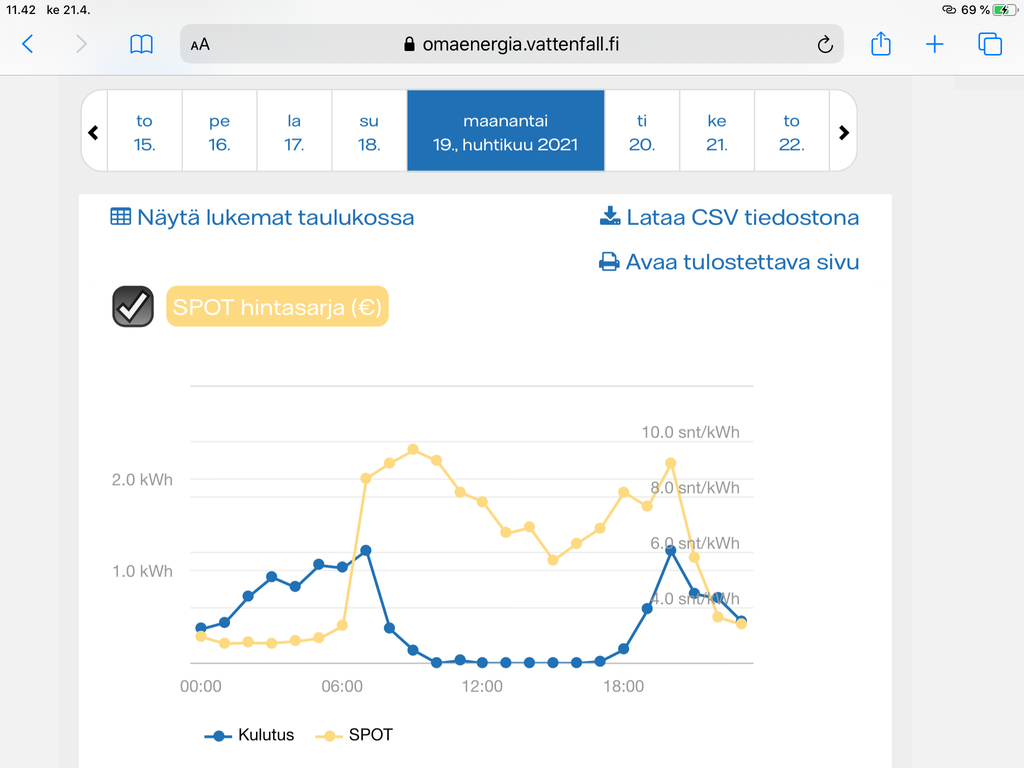1024x768 pixels.
Task: Open the aA reader text size menu
Action: pos(200,45)
